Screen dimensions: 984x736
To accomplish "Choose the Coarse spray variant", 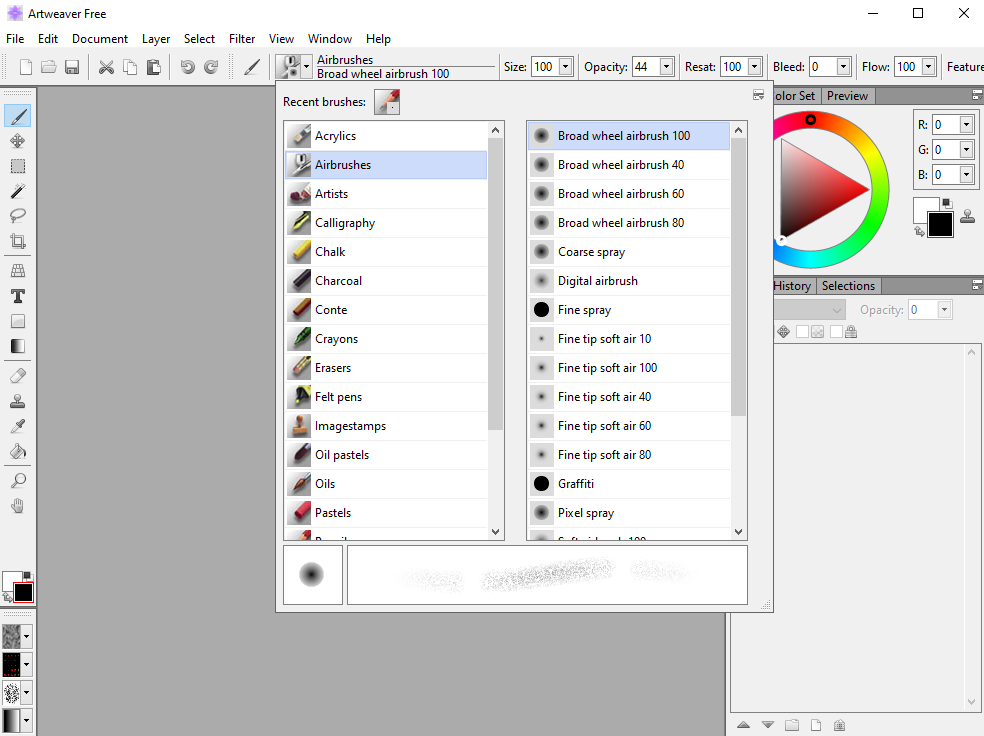I will (x=629, y=252).
